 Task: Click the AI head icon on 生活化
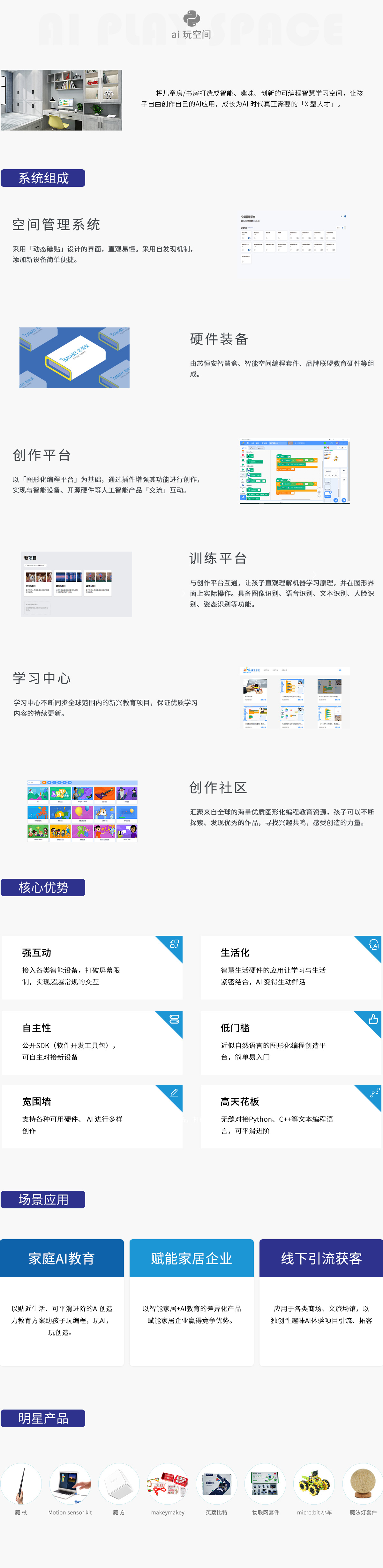374,945
